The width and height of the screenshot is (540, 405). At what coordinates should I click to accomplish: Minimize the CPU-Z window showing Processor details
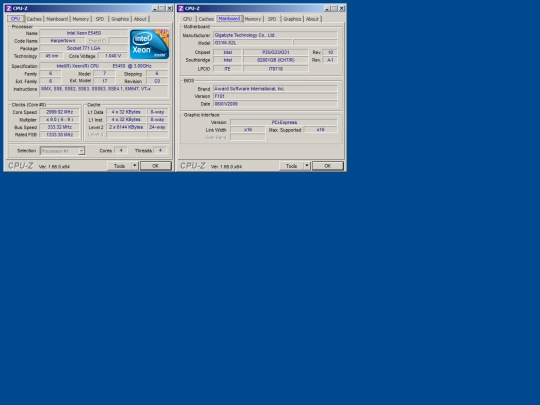(x=155, y=8)
